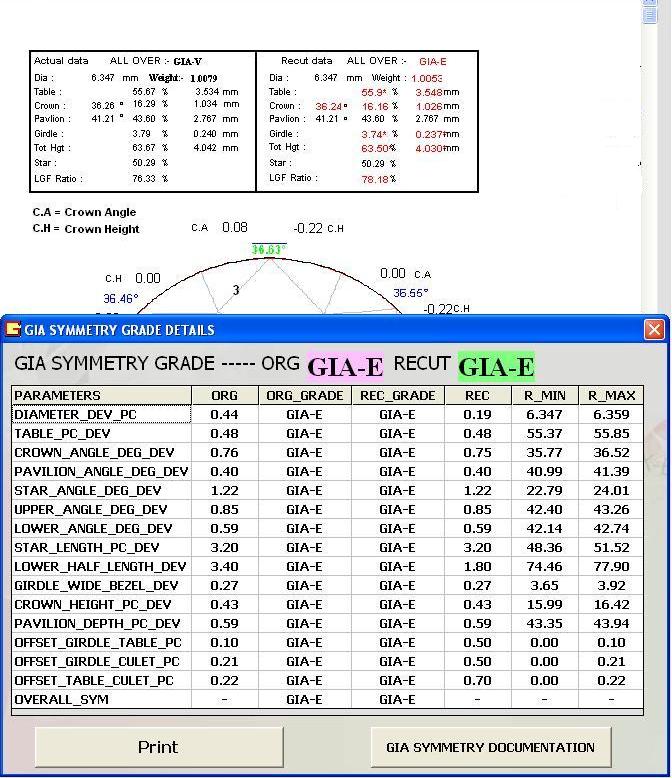672x778 pixels.
Task: Click green crown angle 36.63° on diagram
Action: [269, 250]
